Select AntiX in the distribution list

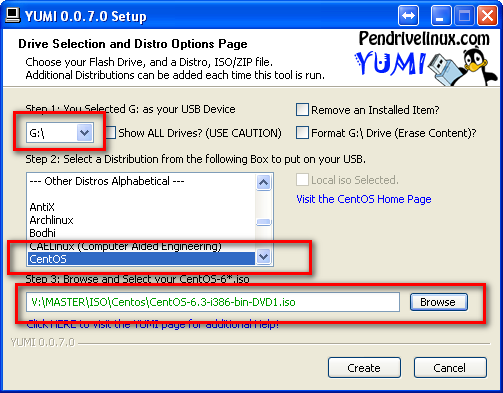[141, 207]
